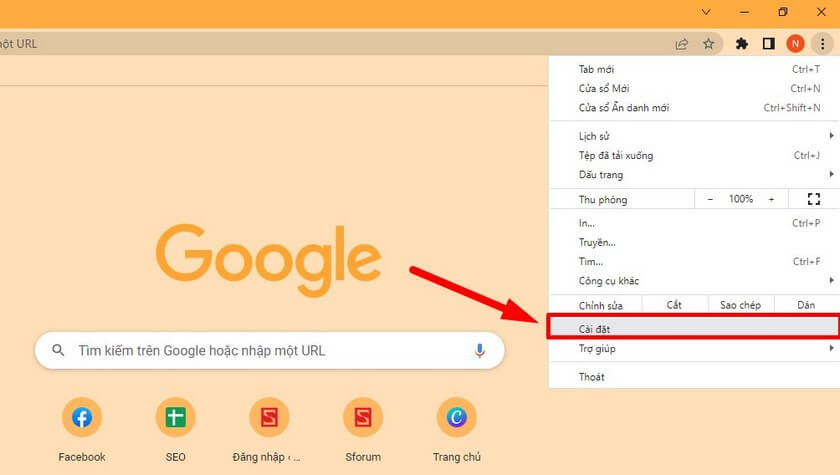Open the Sforum shortcut
This screenshot has width=840, height=475.
click(x=363, y=418)
